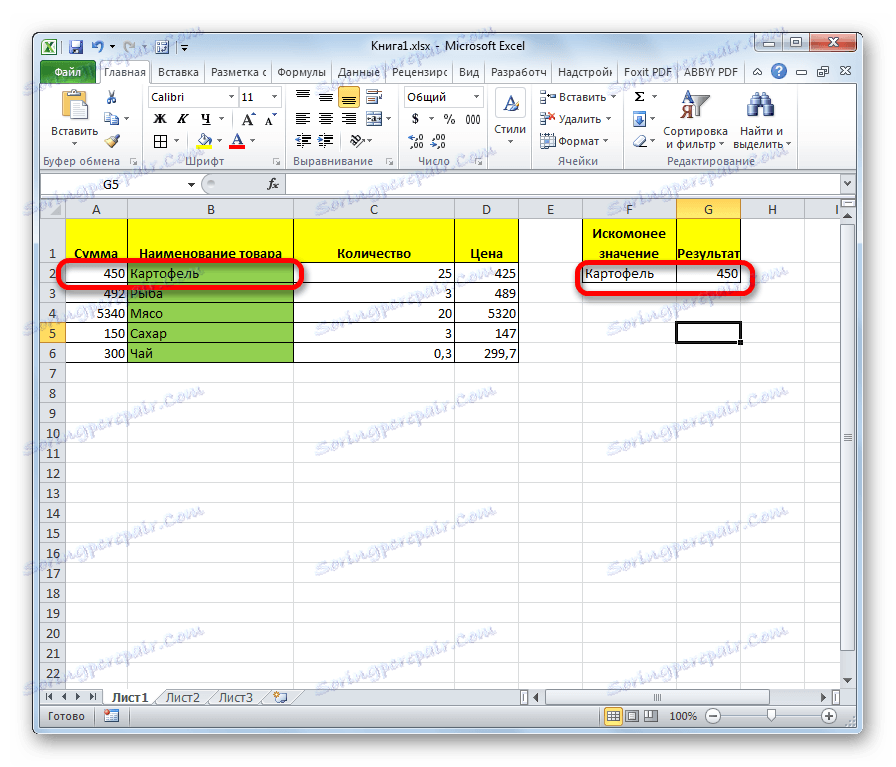This screenshot has height=767, width=896.
Task: Click the Decrease Decimal icon
Action: [438, 141]
